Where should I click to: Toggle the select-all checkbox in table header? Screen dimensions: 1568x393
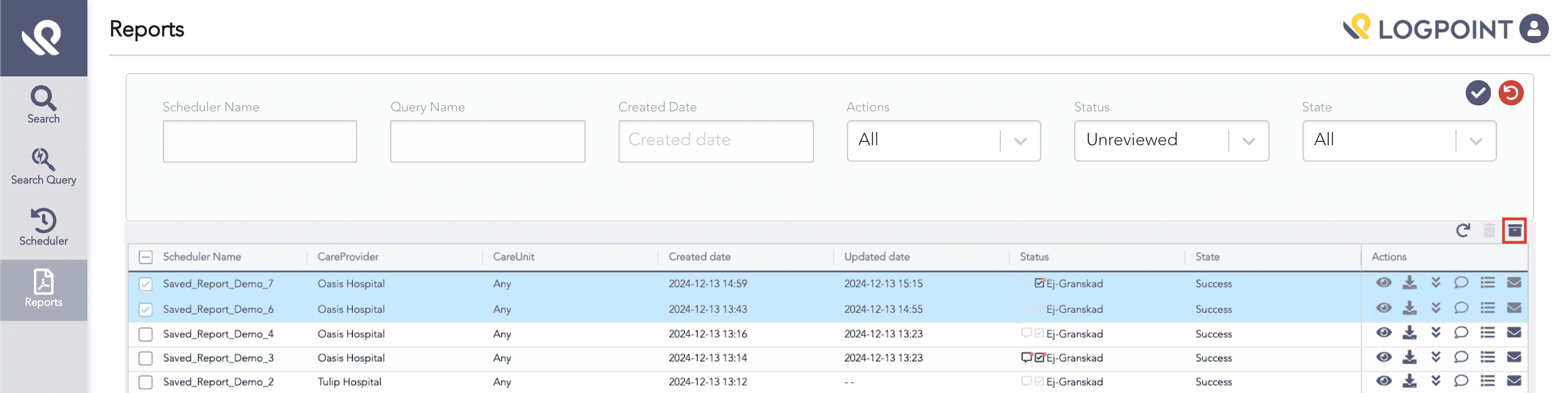click(145, 257)
